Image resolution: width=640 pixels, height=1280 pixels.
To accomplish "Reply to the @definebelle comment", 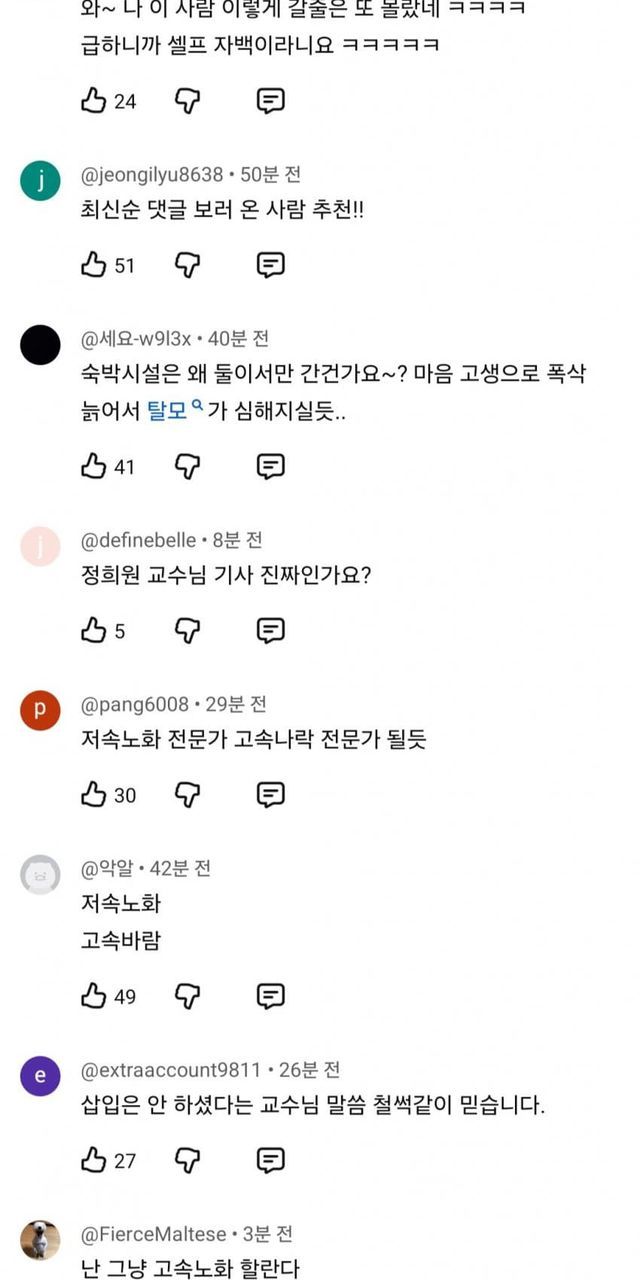I will [270, 630].
